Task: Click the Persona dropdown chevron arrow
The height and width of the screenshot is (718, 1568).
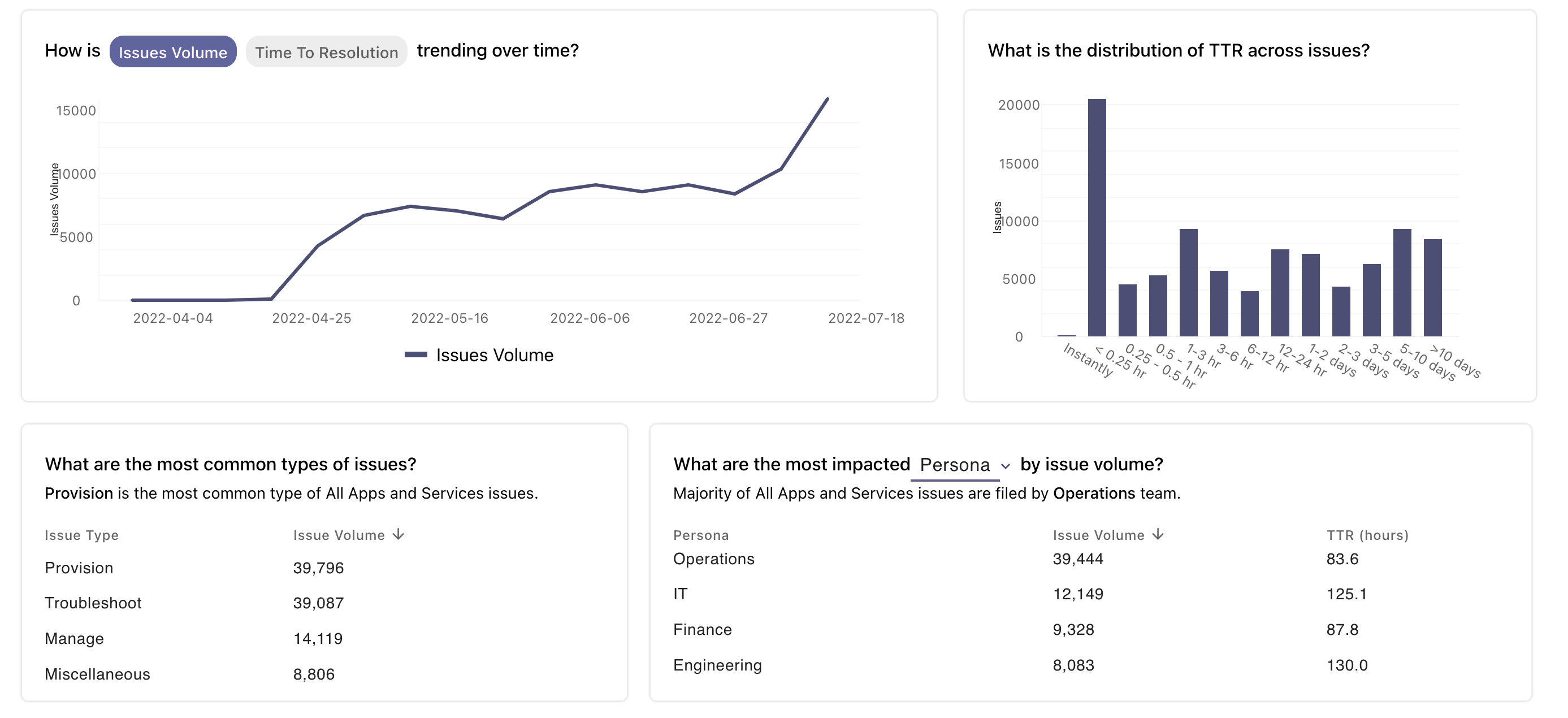Action: tap(1006, 466)
